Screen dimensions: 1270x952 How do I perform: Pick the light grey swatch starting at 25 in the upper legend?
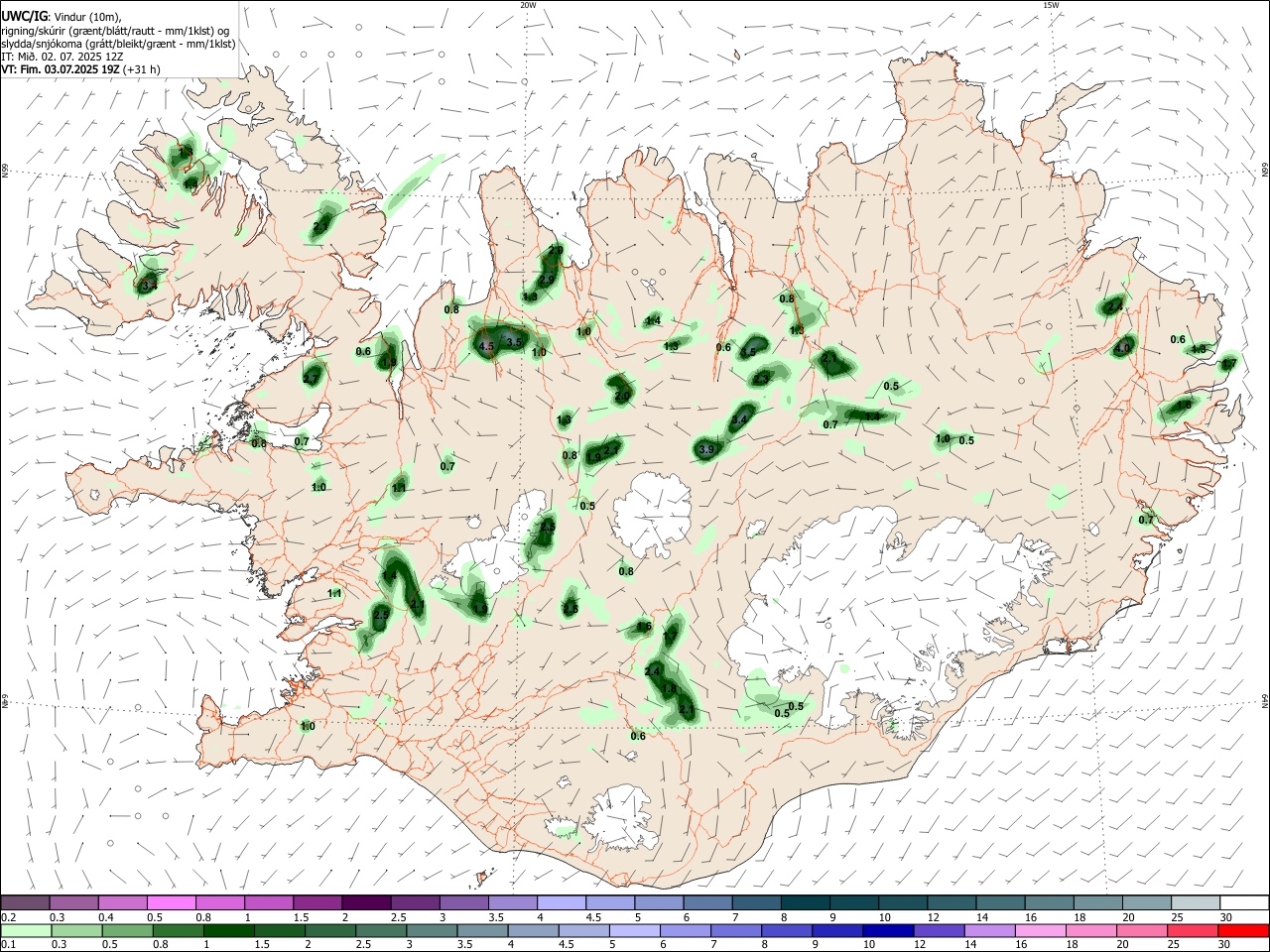pyautogui.click(x=1195, y=902)
